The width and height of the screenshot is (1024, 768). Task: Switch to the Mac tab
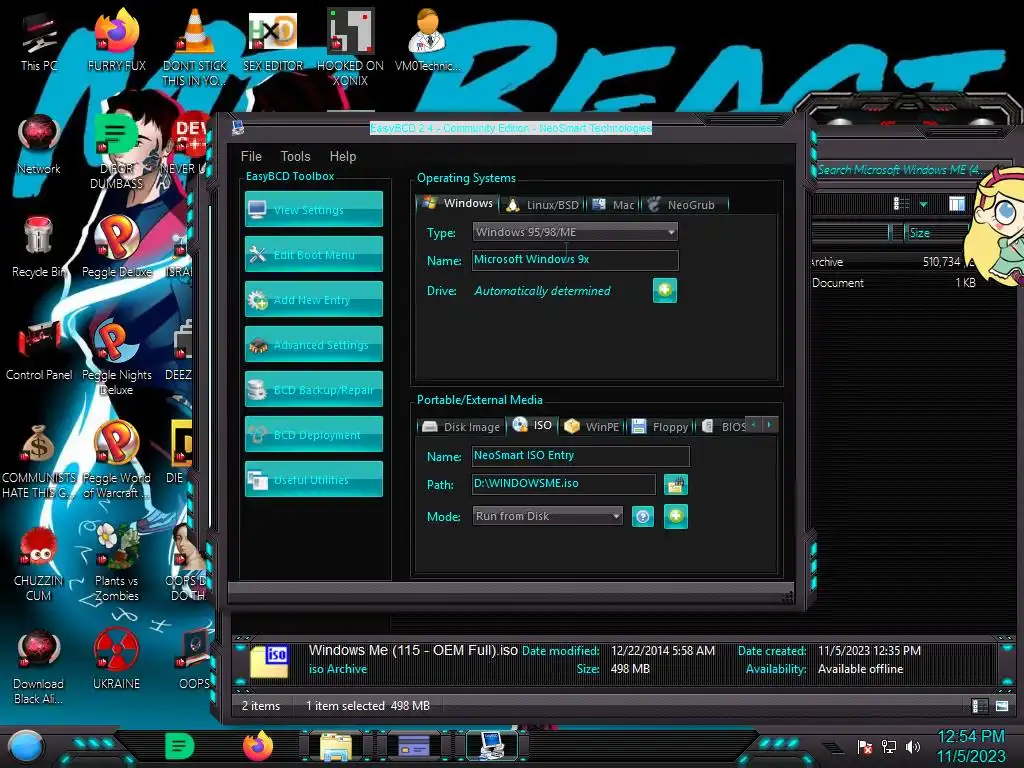click(x=613, y=205)
